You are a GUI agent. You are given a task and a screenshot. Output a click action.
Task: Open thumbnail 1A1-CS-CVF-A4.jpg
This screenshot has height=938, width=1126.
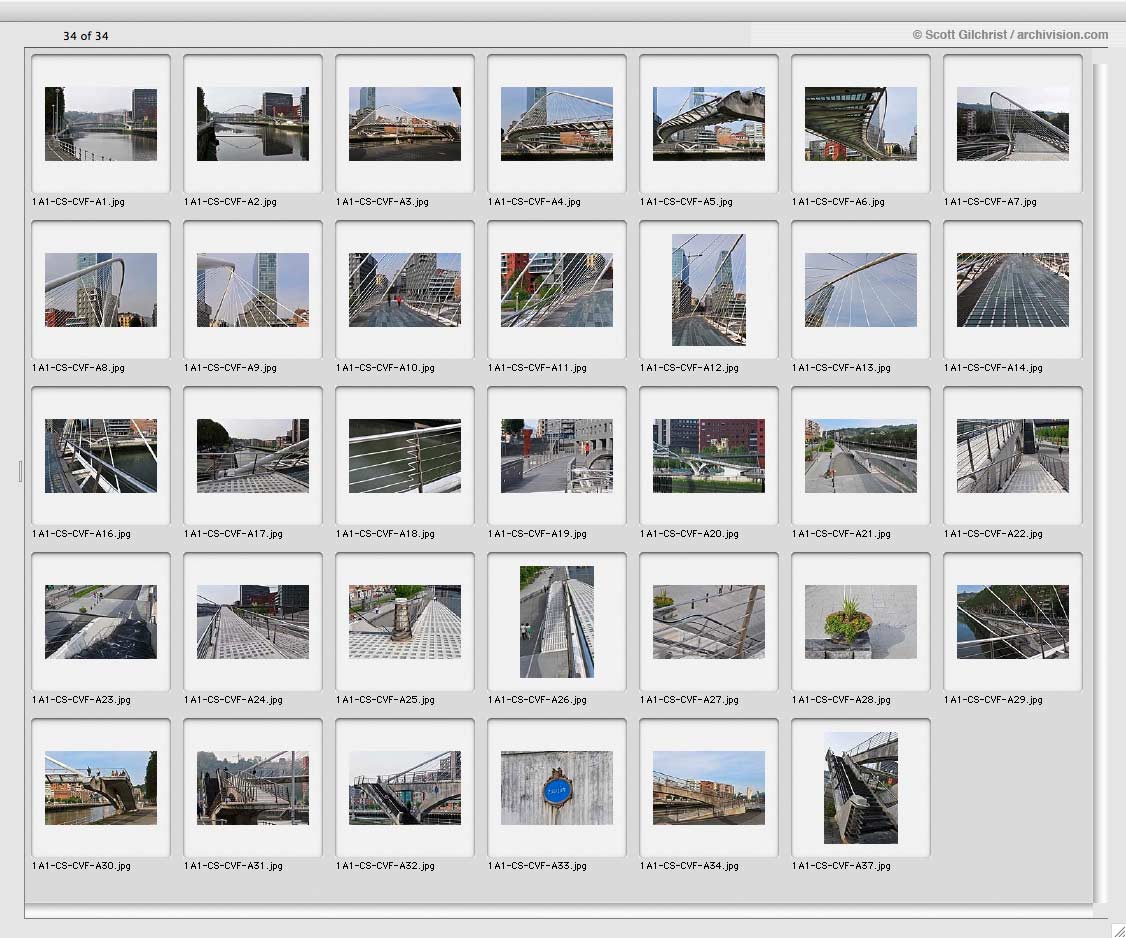pyautogui.click(x=557, y=124)
